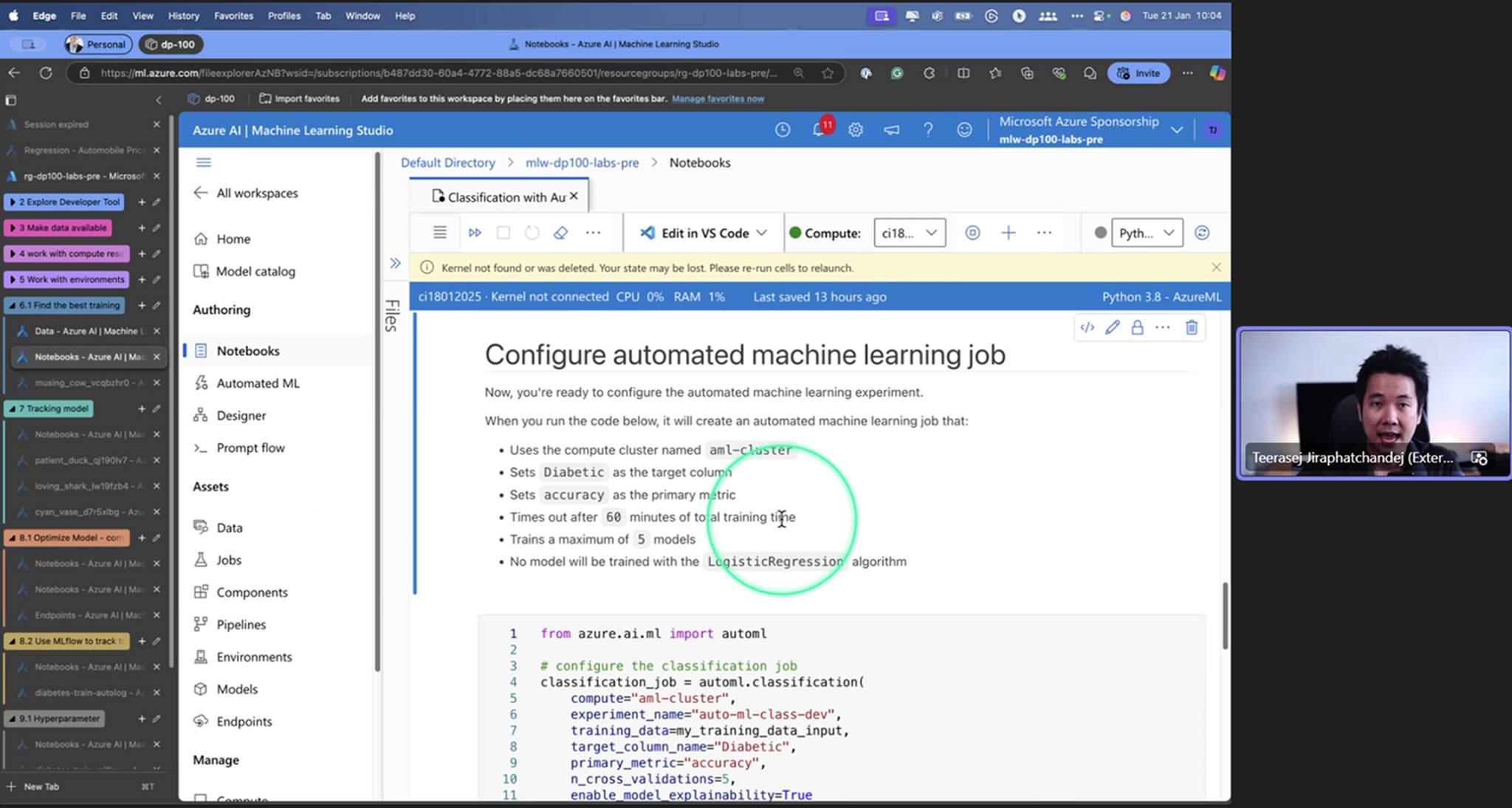Click the stop kernel square icon
Screen dimensions: 1512x808
(504, 233)
